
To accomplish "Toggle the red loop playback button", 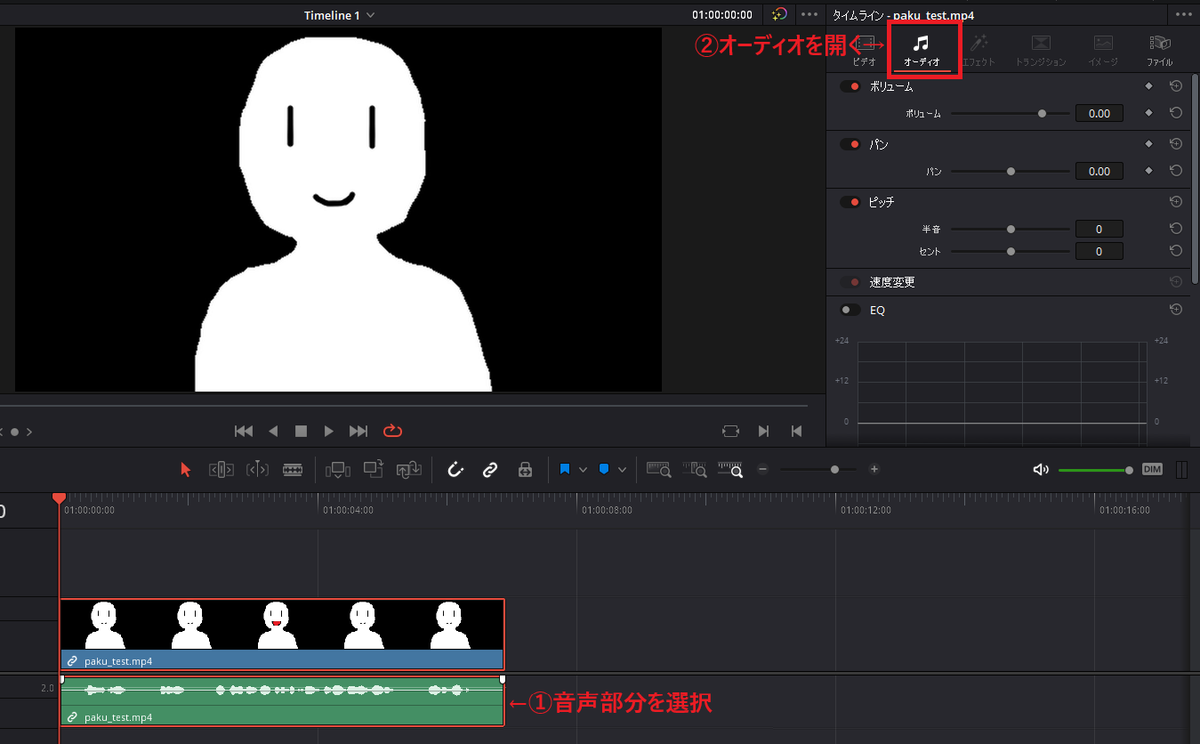I will pyautogui.click(x=392, y=431).
